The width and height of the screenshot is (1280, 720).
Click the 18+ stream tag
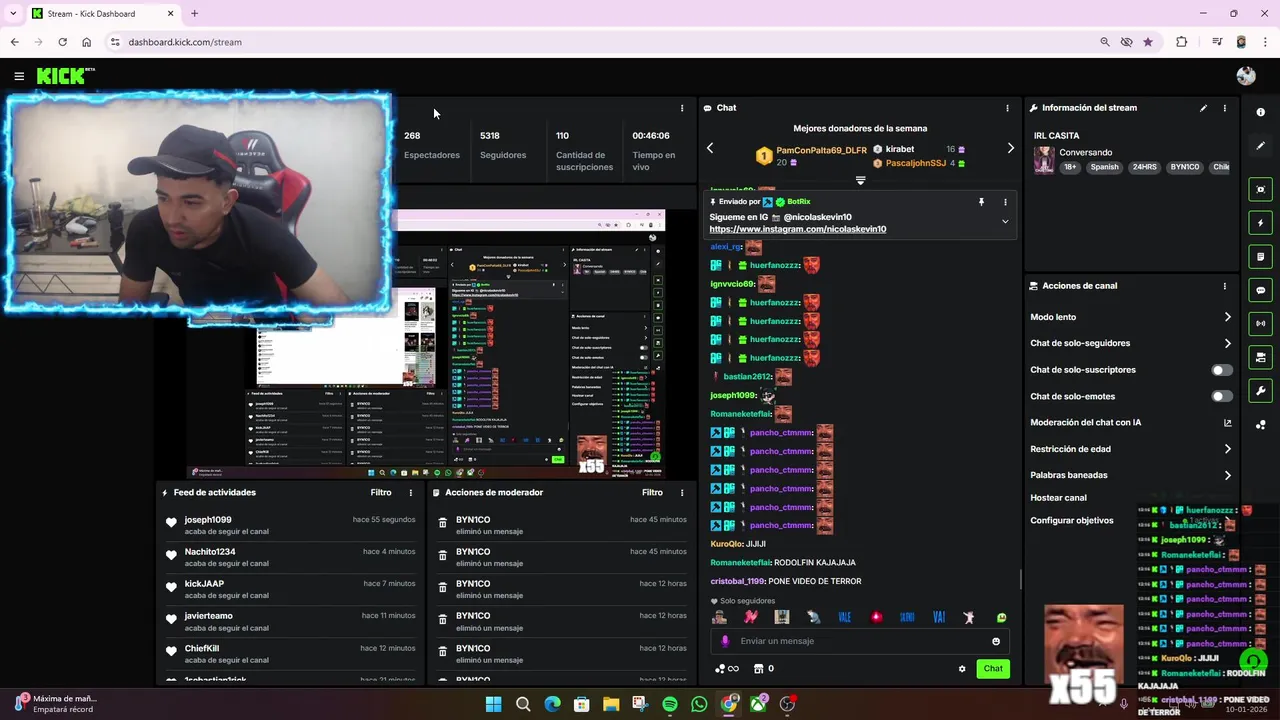(x=1070, y=168)
